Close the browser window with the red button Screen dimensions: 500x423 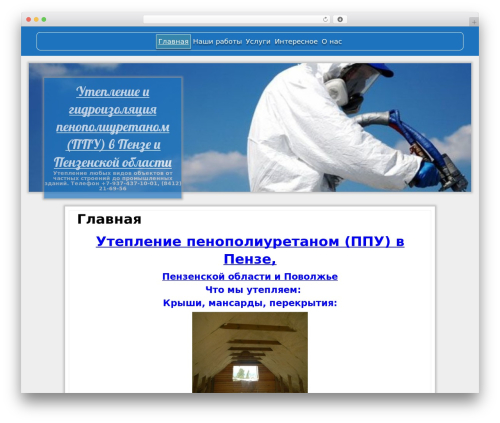(29, 20)
